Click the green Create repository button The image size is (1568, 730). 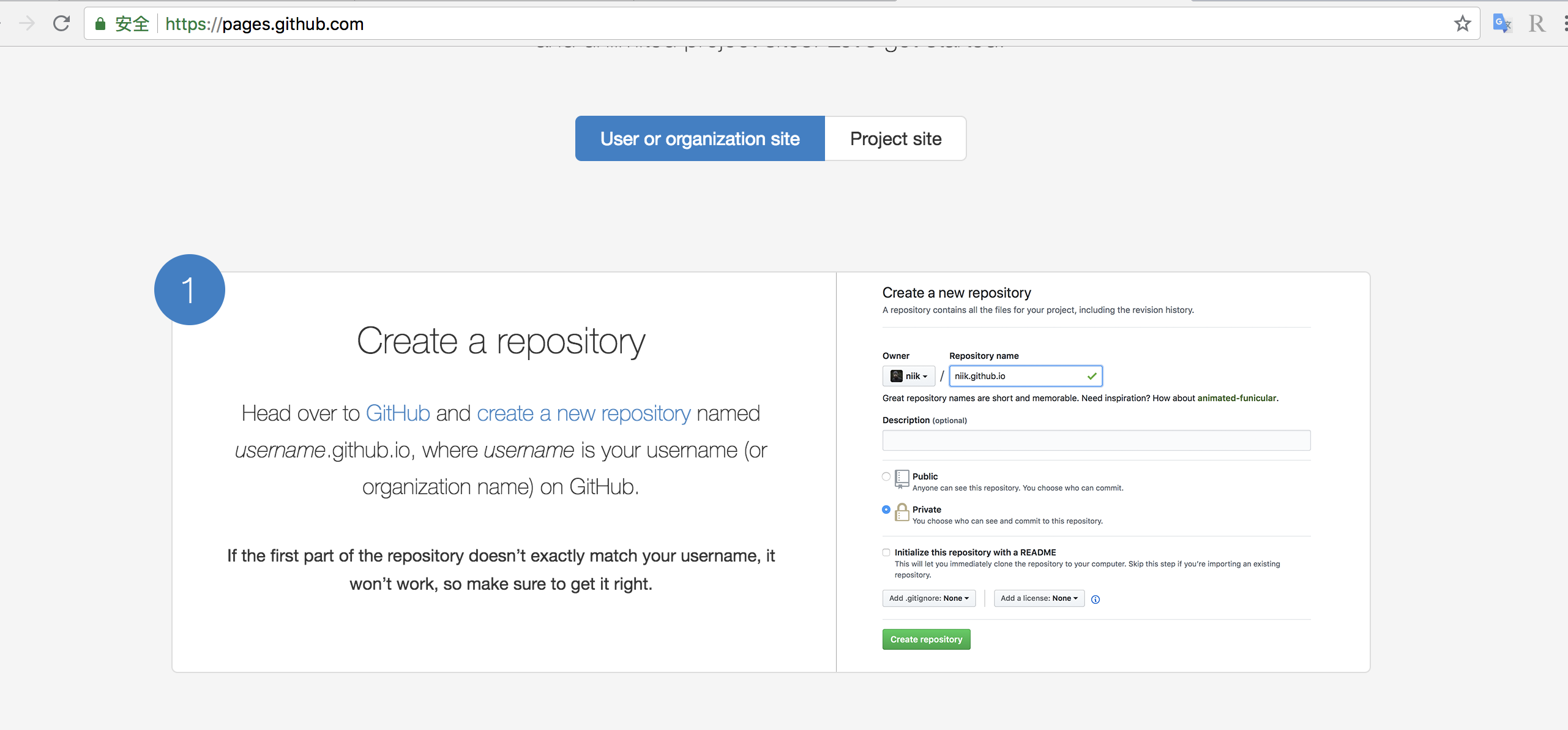coord(926,639)
